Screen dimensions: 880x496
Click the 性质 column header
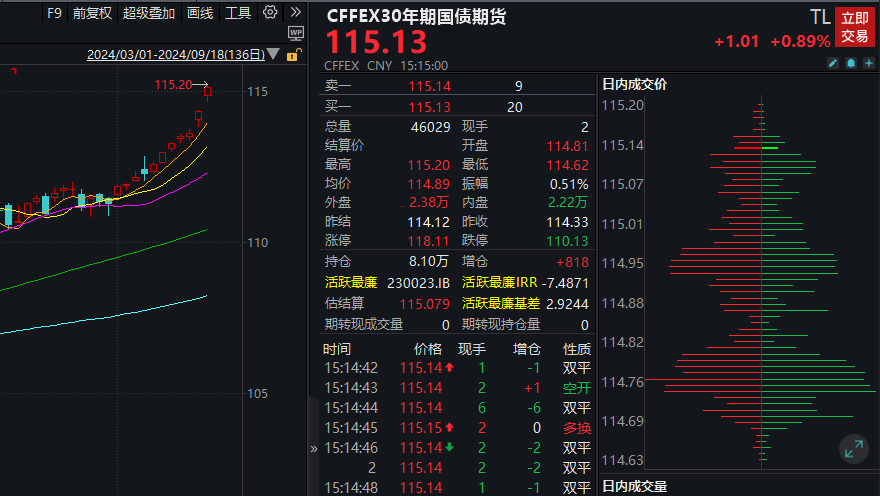tap(577, 349)
